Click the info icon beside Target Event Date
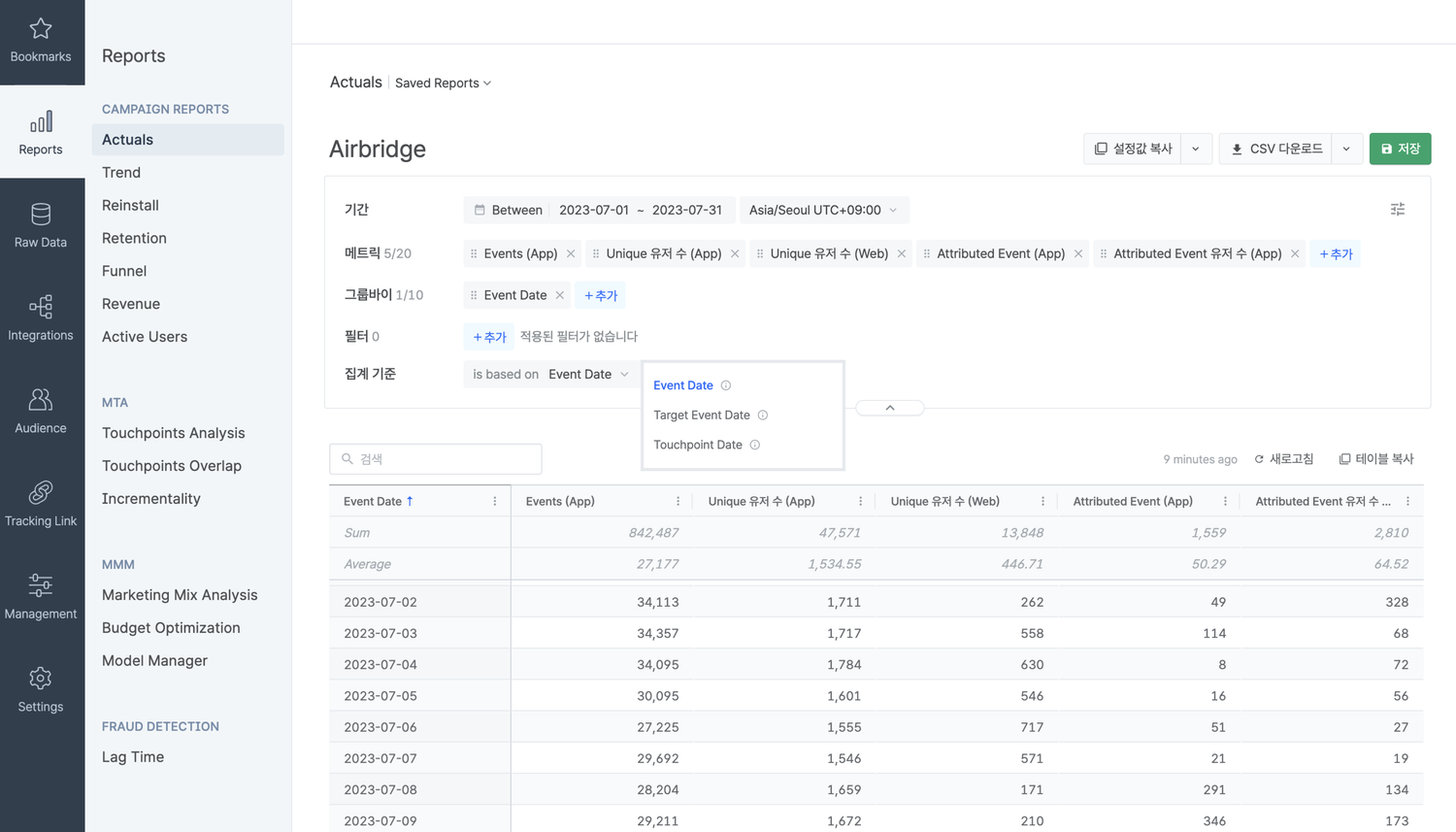Viewport: 1456px width, 832px height. click(763, 415)
